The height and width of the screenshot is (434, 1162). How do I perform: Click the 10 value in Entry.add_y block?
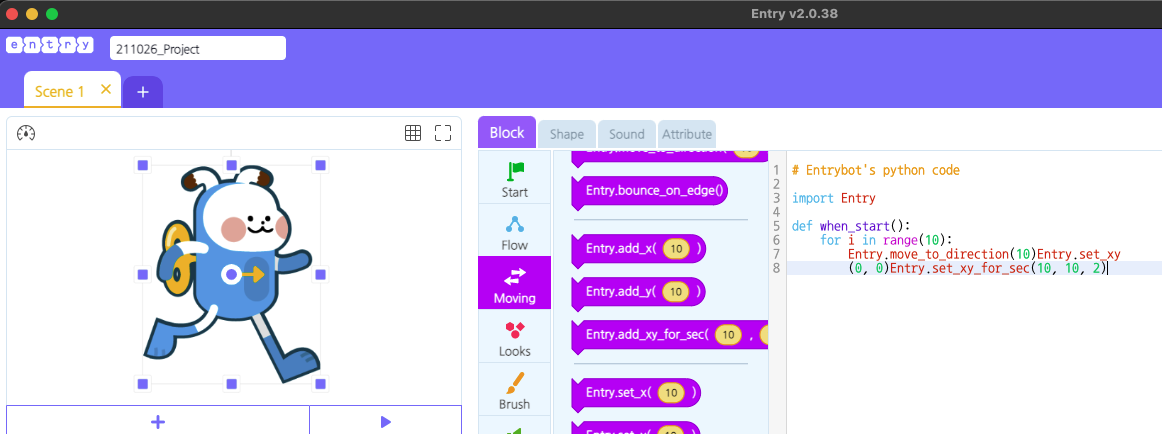(x=676, y=292)
